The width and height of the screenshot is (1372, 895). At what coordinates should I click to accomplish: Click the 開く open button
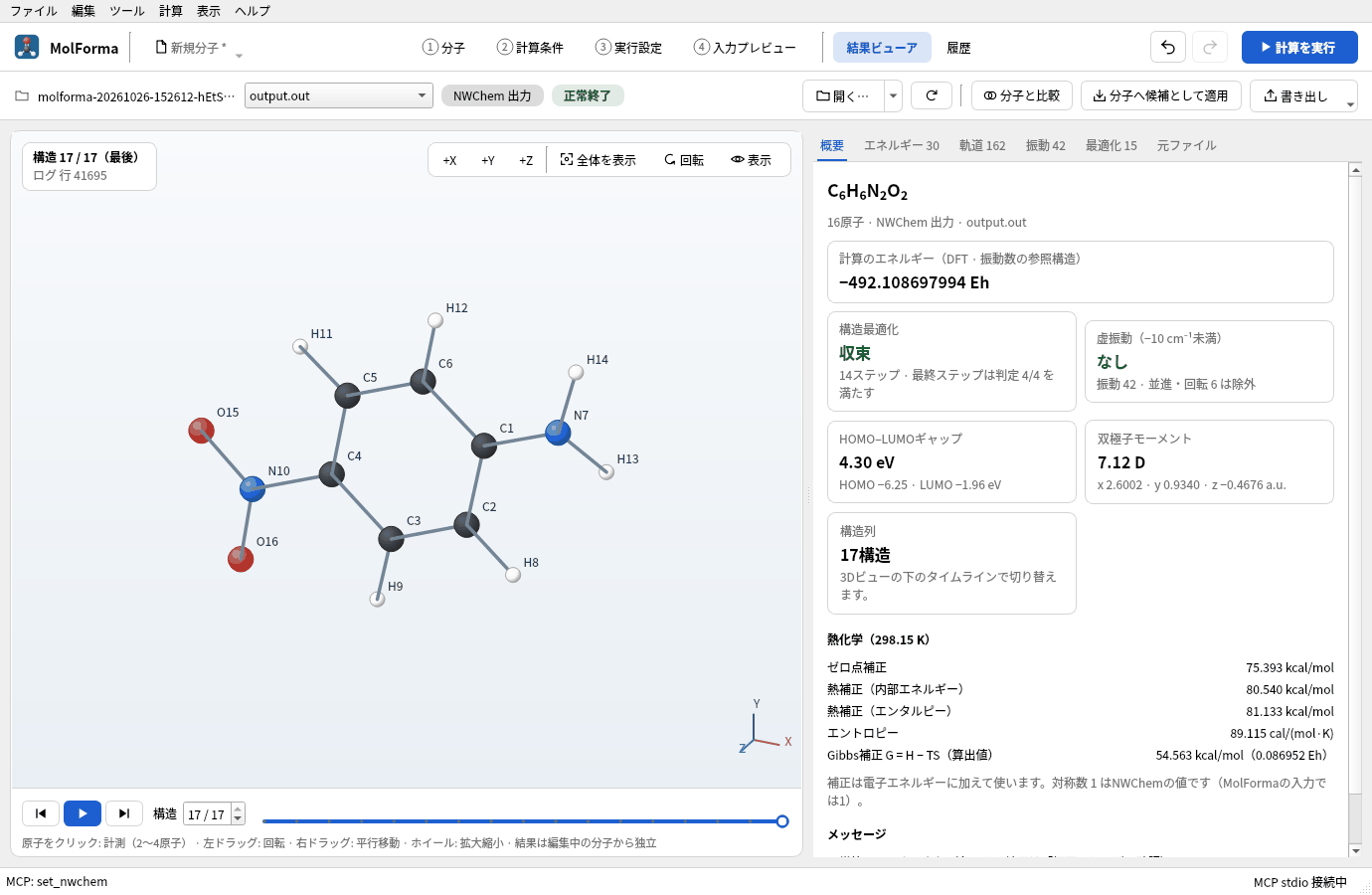[x=843, y=95]
